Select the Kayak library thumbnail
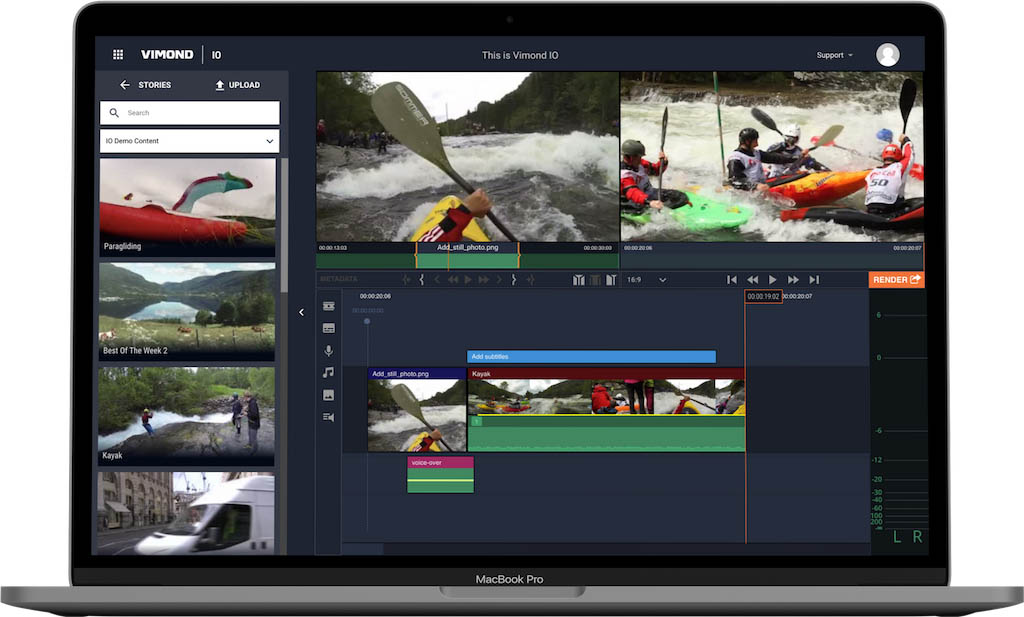Viewport: 1024px width, 617px height. (x=187, y=416)
